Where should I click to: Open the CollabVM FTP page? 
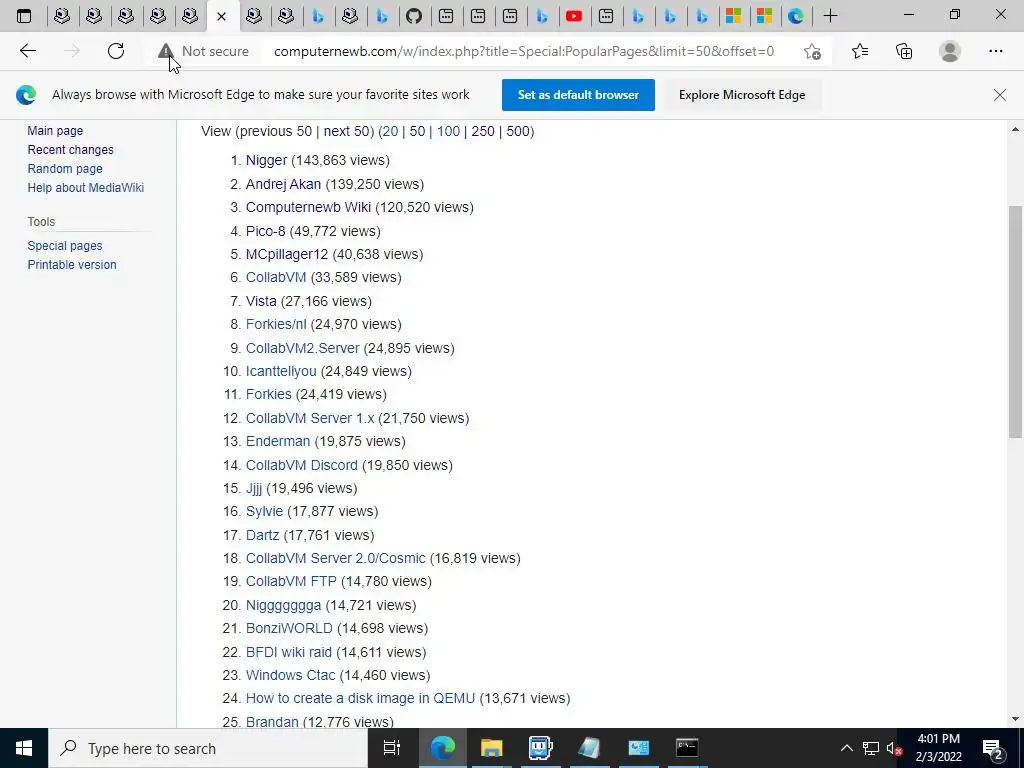pos(291,581)
